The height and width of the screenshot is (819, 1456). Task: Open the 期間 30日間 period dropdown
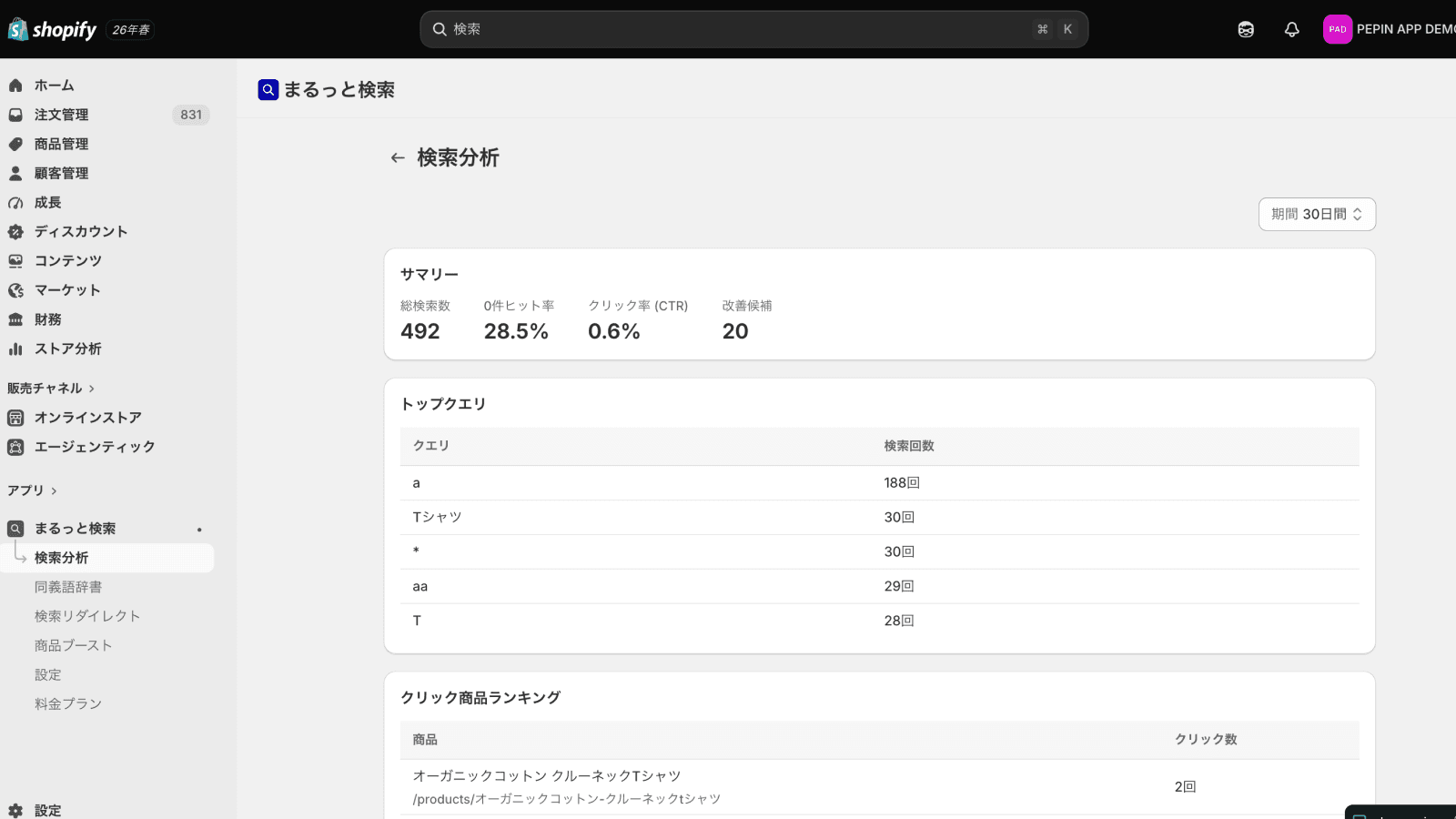pos(1317,214)
